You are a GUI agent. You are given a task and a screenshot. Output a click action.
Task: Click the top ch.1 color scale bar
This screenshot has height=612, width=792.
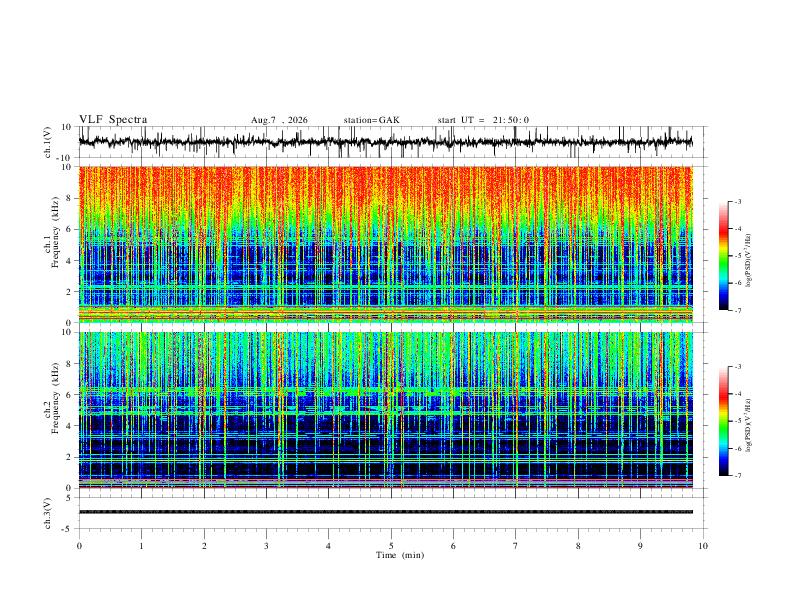click(724, 256)
